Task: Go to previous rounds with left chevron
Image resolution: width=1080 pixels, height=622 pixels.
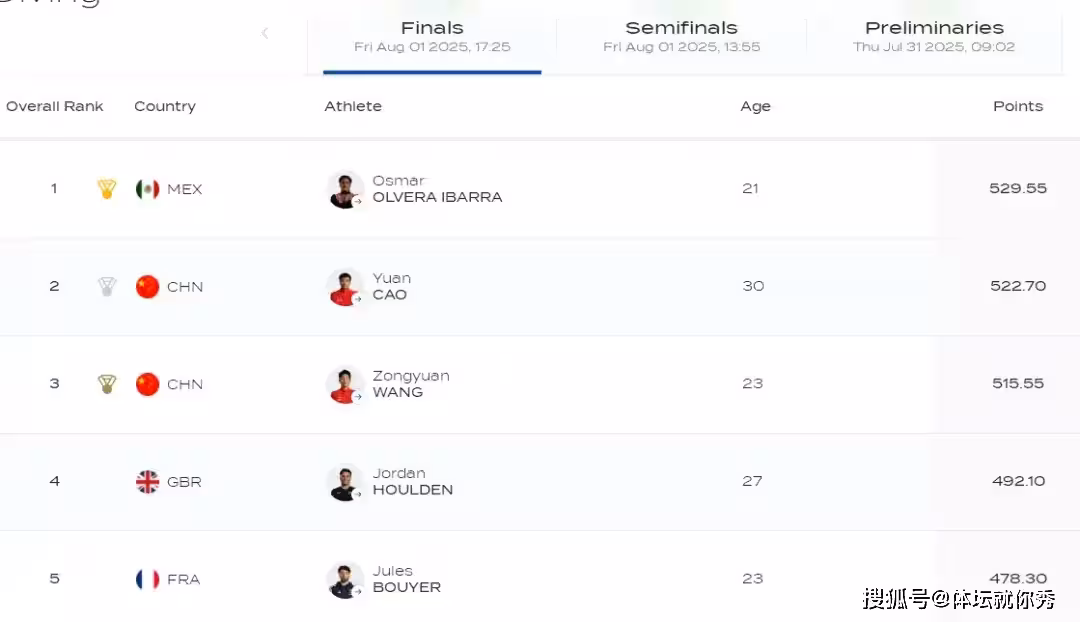Action: coord(265,34)
